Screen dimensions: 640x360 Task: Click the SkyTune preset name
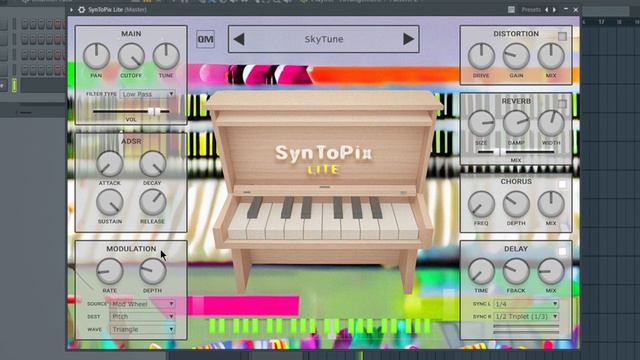[x=324, y=39]
